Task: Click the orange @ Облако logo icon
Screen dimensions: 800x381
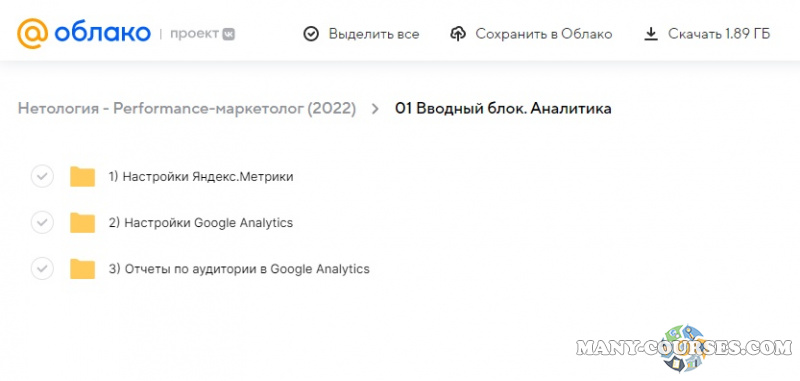Action: pos(32,34)
